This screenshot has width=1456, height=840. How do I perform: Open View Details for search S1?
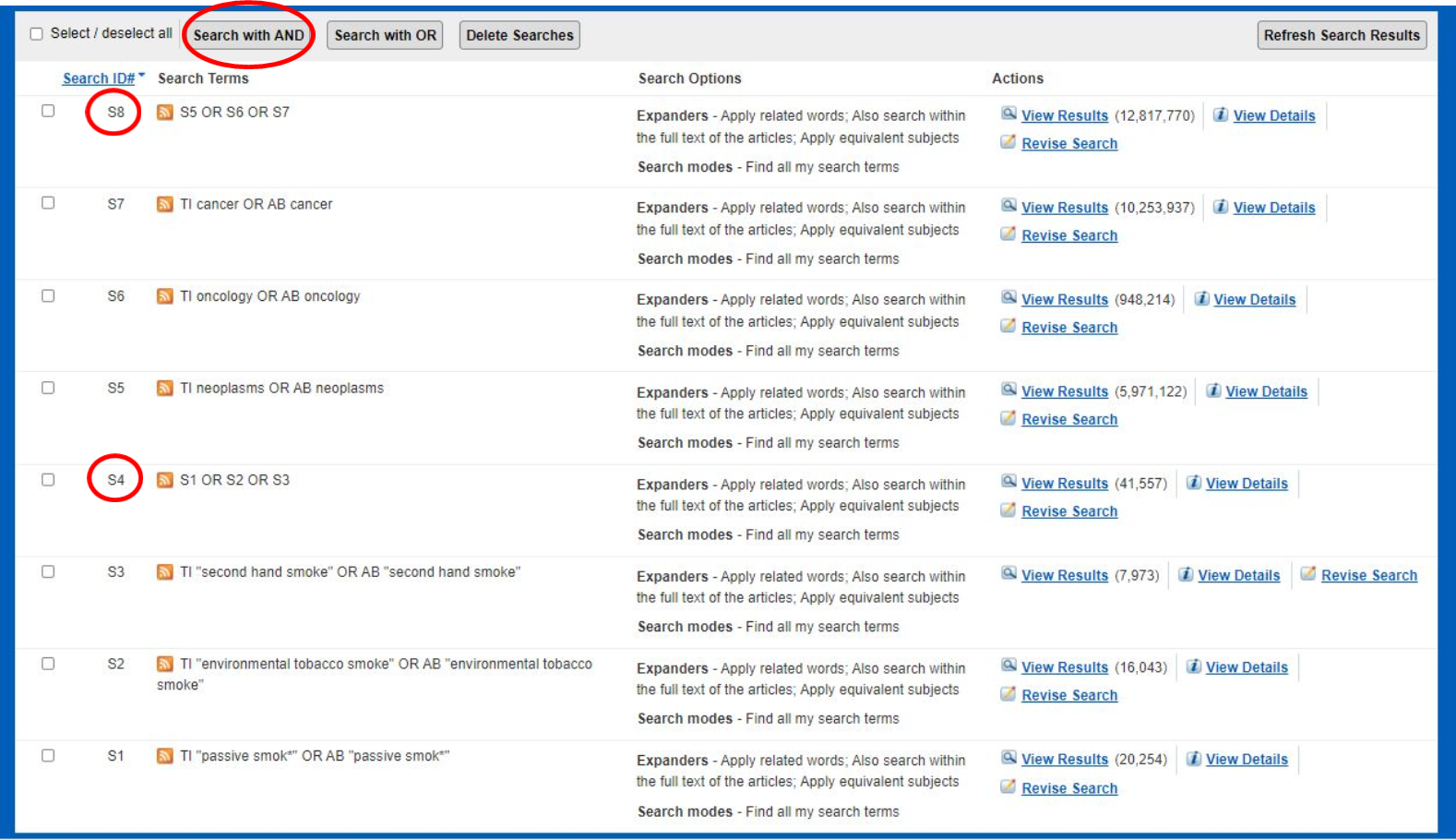(x=1247, y=759)
